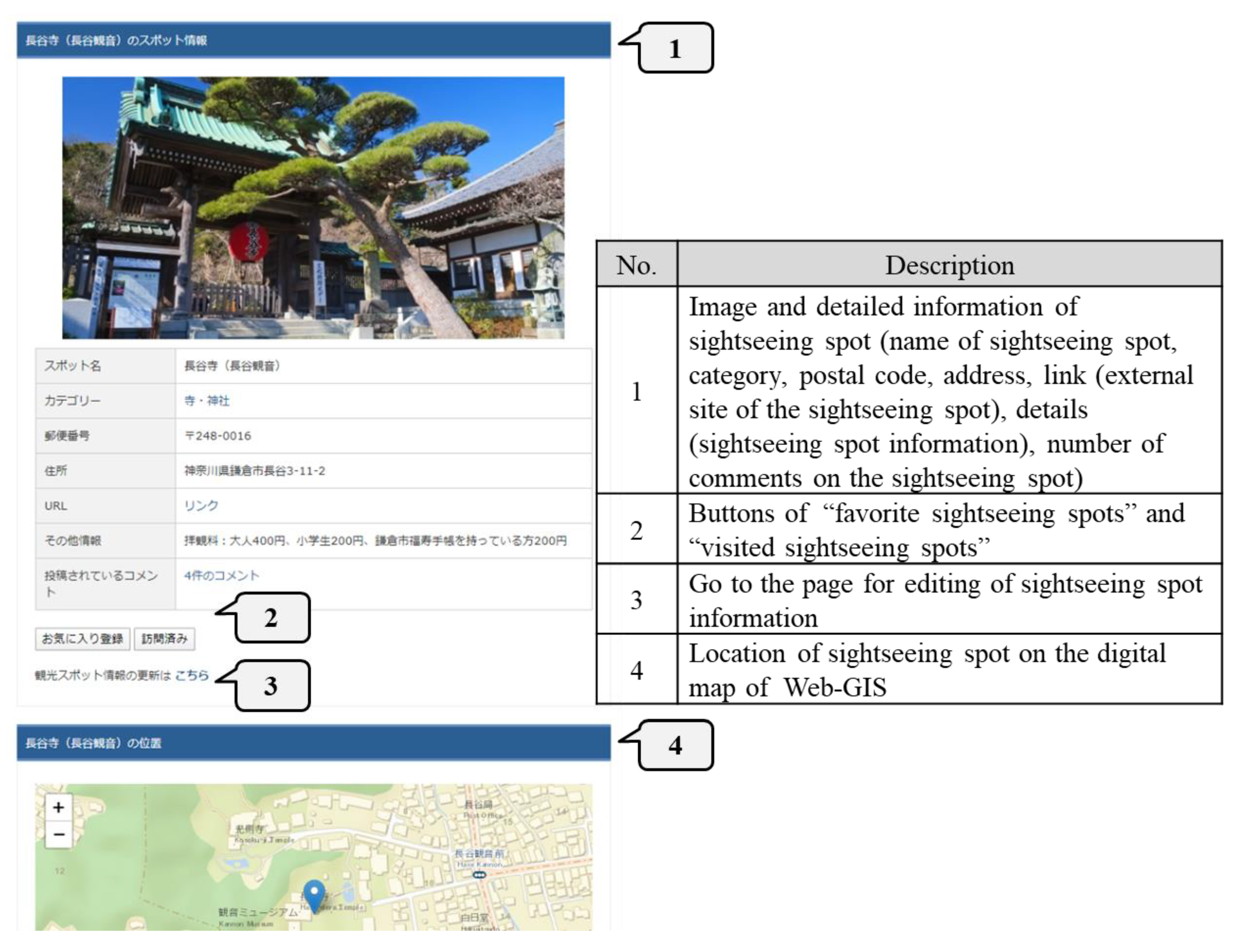The height and width of the screenshot is (952, 1240).
Task: Click the お気に入り登録 favorite button
Action: [83, 639]
